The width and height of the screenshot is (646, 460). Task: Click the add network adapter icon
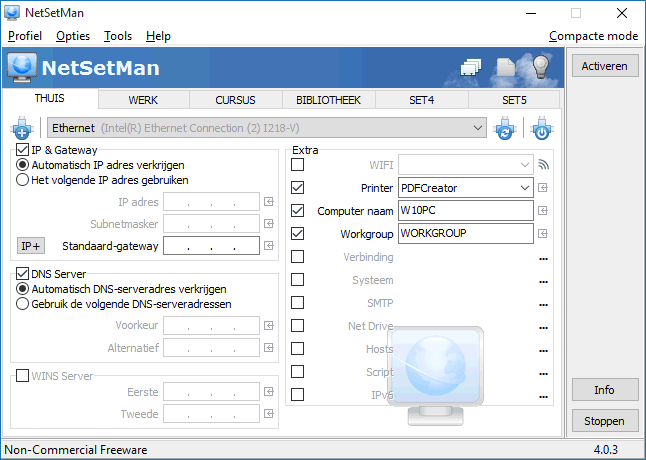click(22, 128)
